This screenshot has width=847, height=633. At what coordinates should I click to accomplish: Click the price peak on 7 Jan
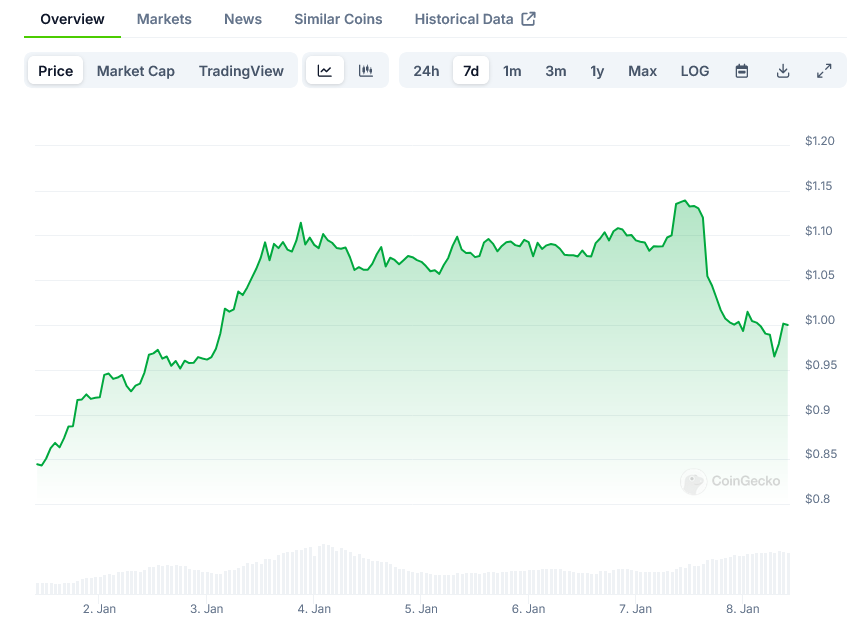(x=684, y=201)
